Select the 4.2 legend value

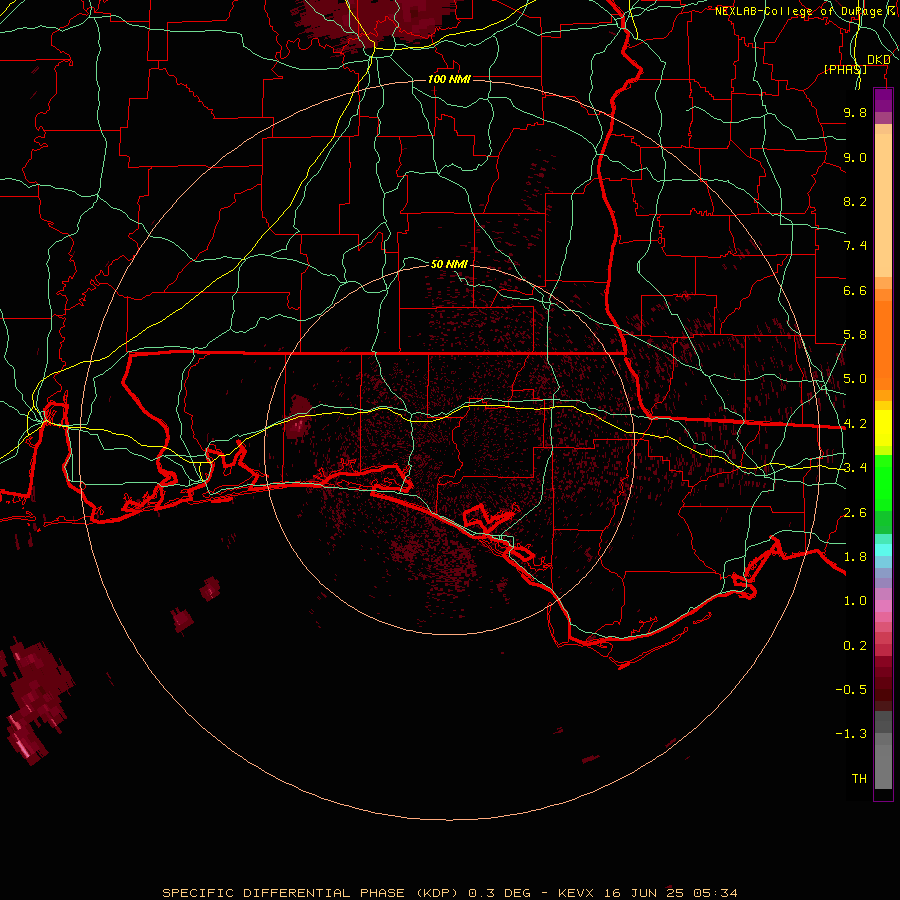pyautogui.click(x=855, y=424)
